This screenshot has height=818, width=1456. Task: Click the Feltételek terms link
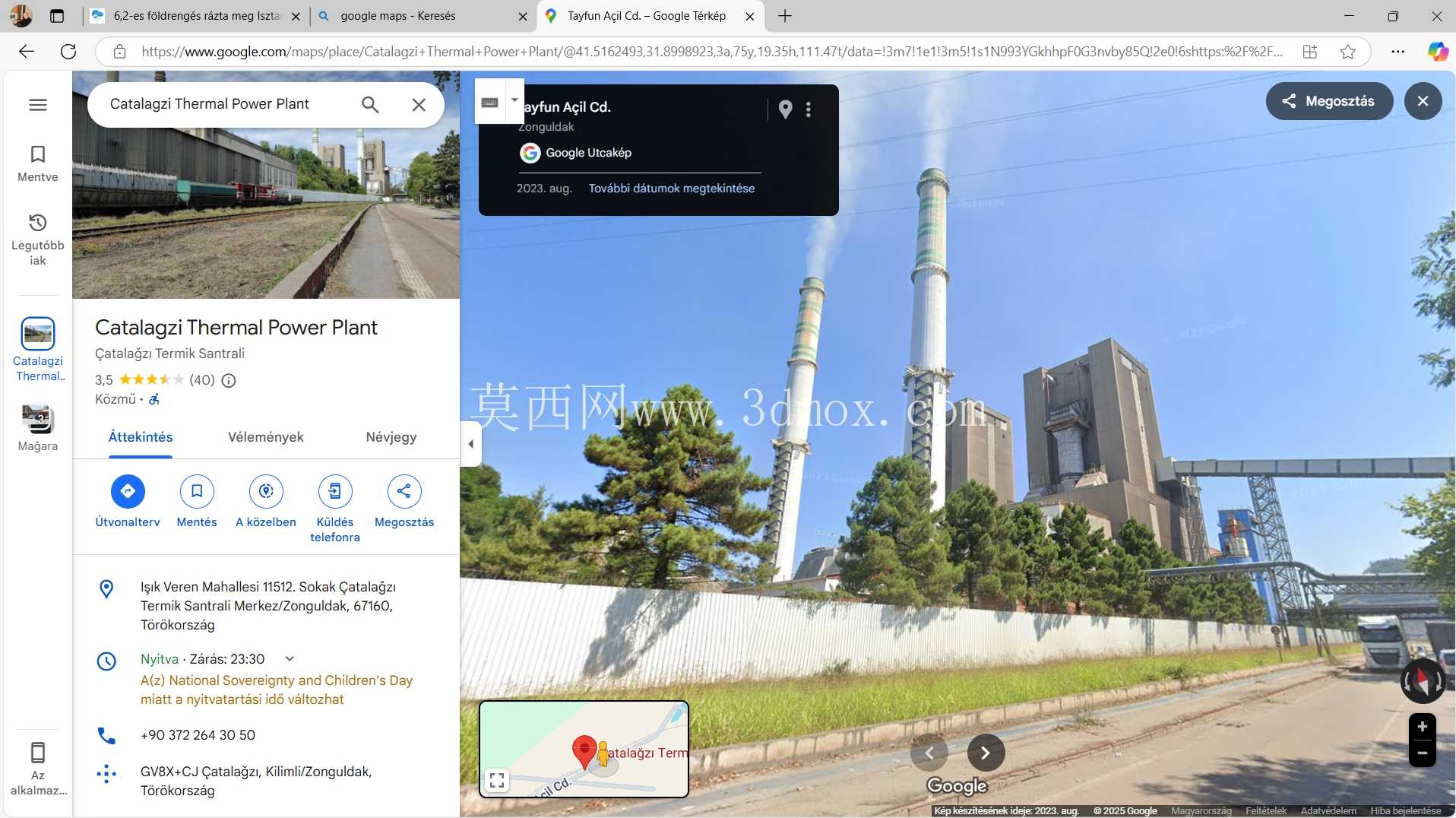pos(1266,811)
